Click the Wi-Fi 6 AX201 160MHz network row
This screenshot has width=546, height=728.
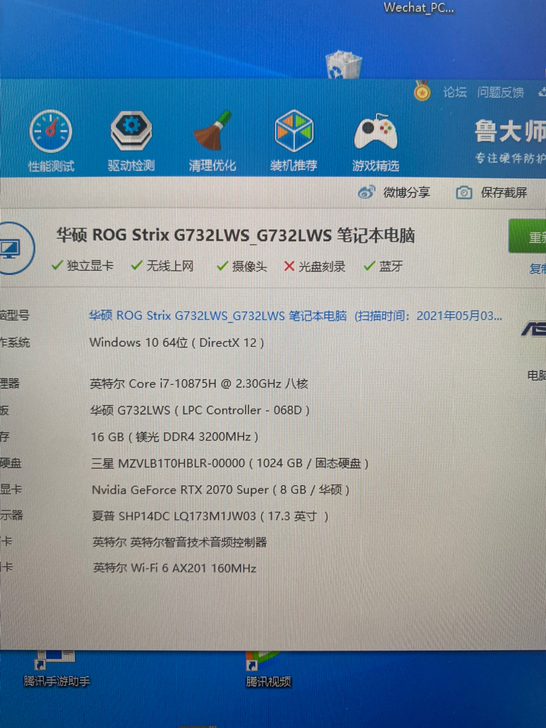[175, 568]
